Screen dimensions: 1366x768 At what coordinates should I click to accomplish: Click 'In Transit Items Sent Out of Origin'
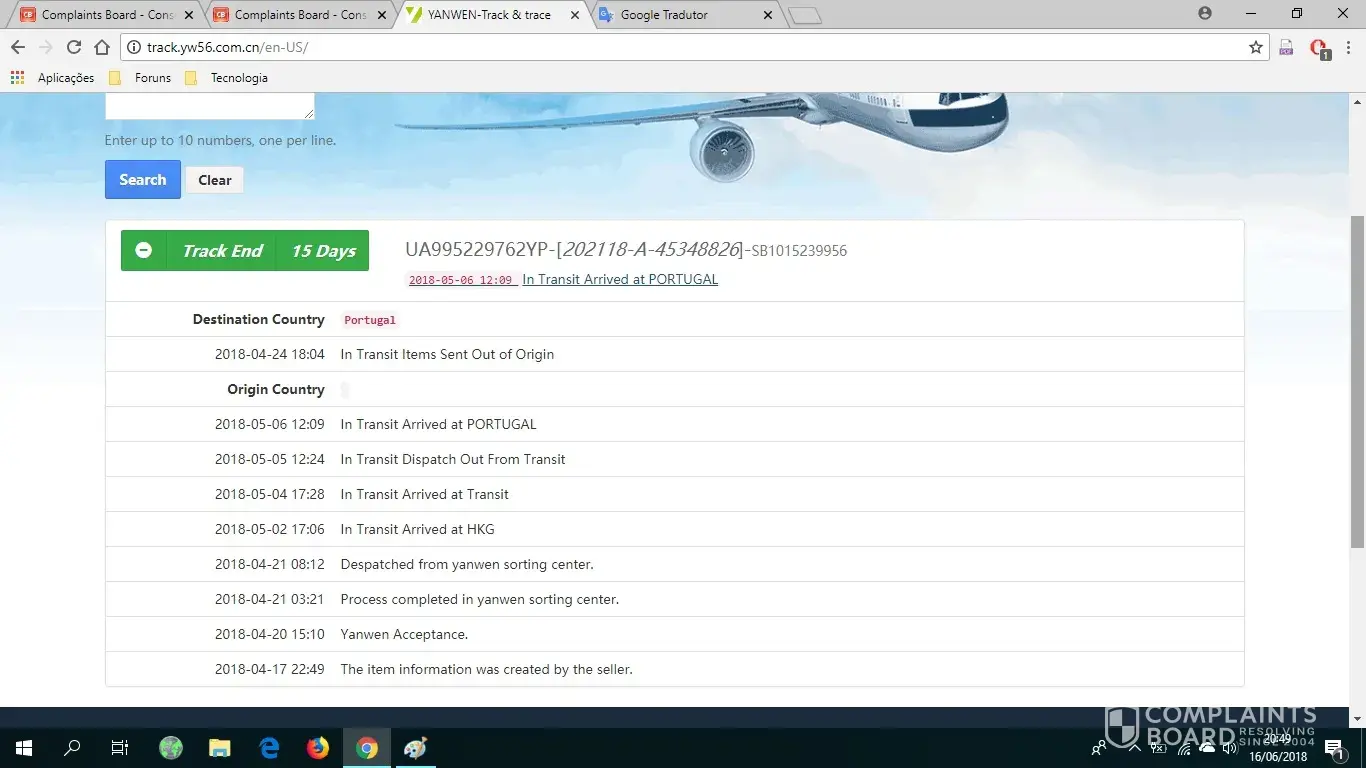(x=447, y=354)
